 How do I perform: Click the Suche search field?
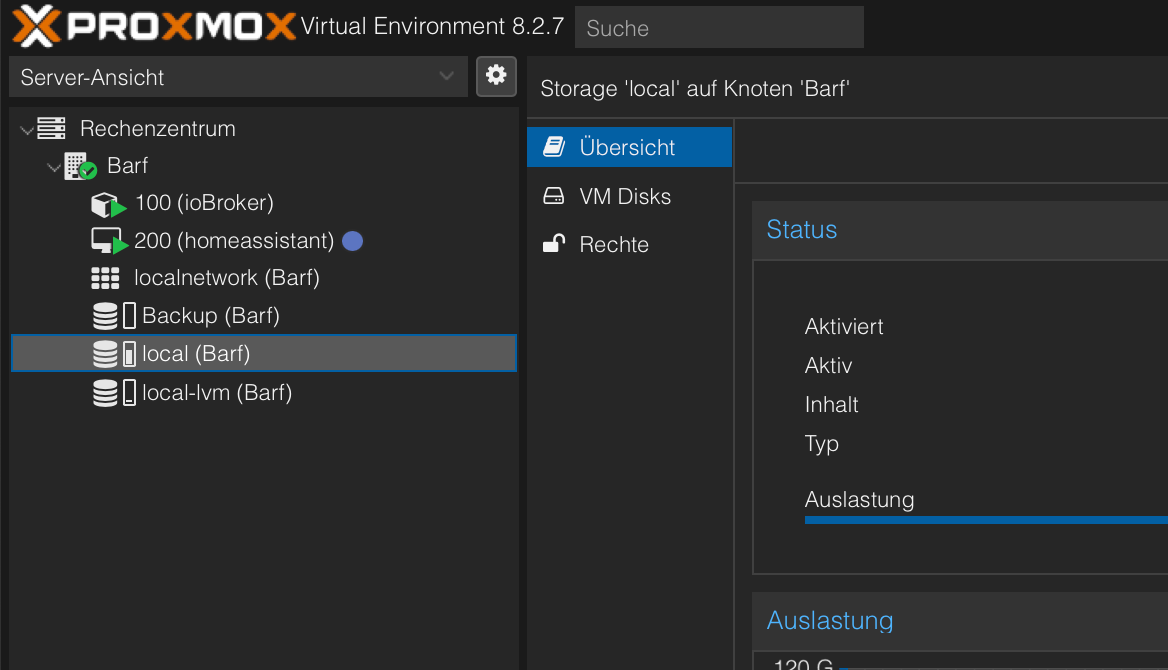click(x=718, y=28)
